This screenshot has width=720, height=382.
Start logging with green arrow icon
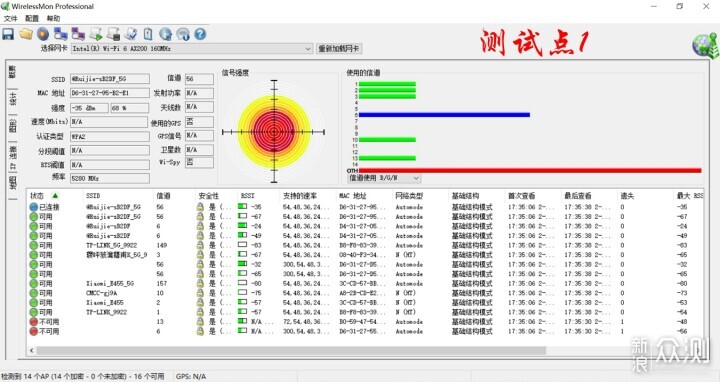[x=96, y=34]
